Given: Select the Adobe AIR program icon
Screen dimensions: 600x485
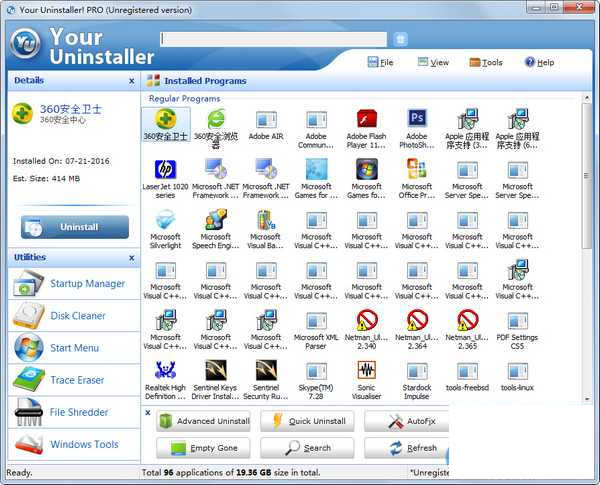Looking at the screenshot, I should point(266,119).
